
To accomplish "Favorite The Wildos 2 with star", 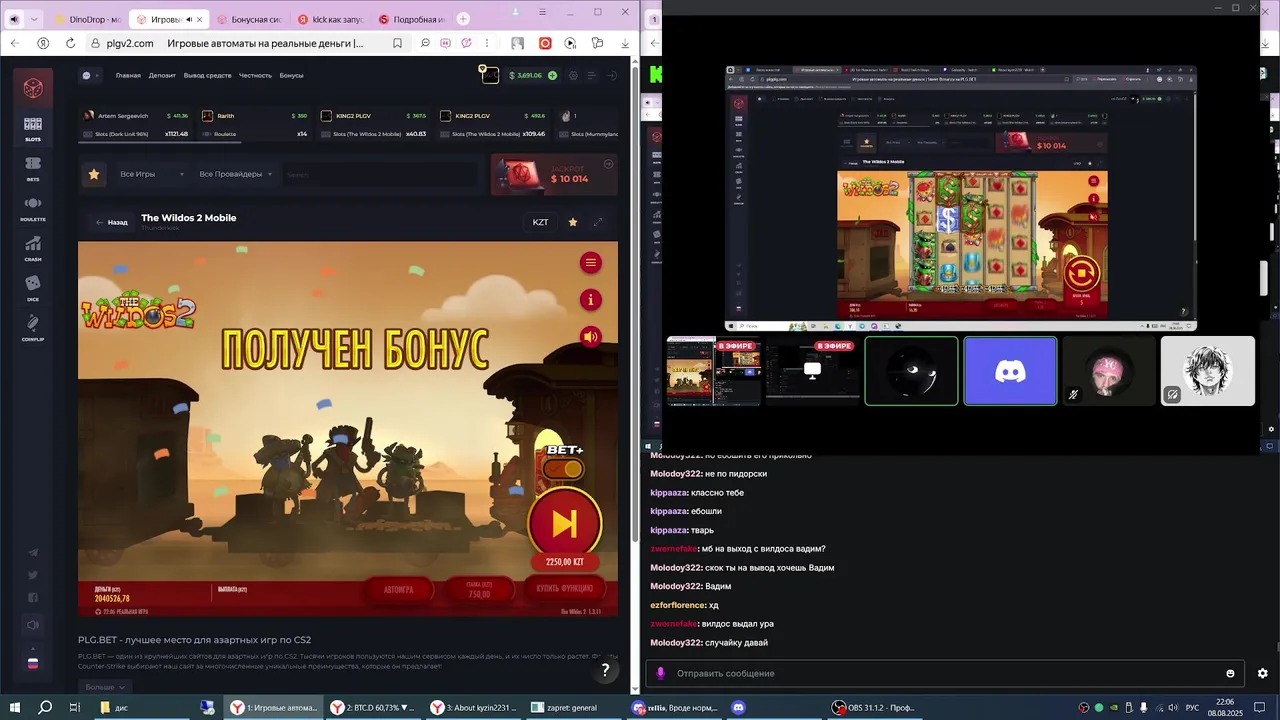I will click(573, 222).
